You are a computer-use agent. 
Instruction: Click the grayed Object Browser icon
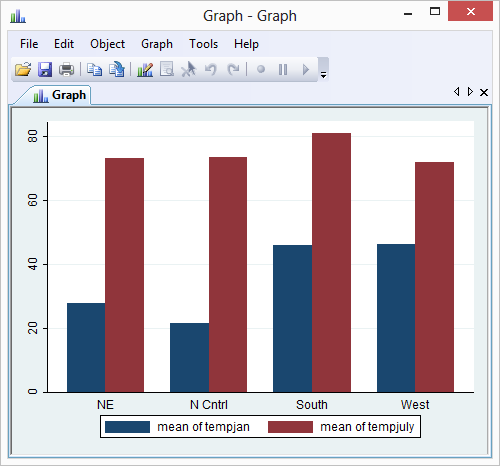(x=167, y=69)
